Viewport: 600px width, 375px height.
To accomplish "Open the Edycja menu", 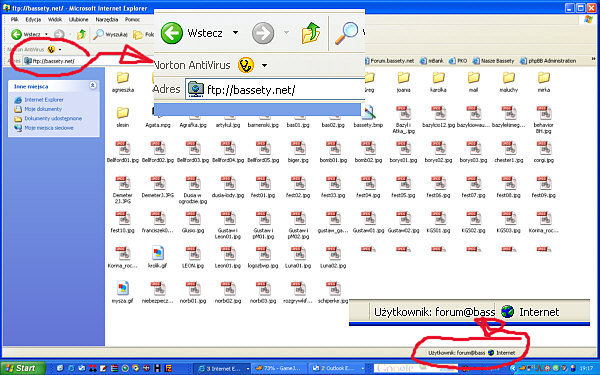I will tap(33, 19).
